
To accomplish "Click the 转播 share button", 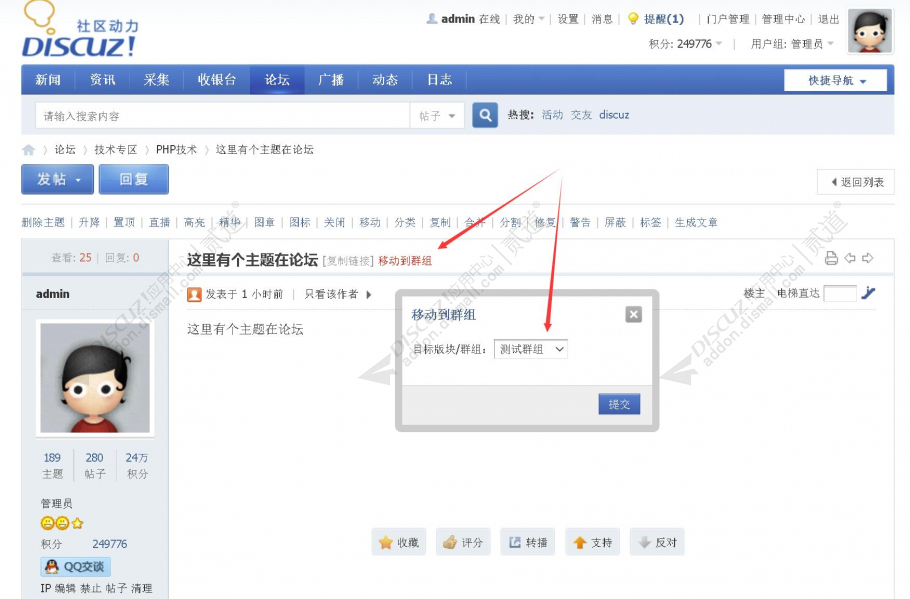I will (x=528, y=542).
